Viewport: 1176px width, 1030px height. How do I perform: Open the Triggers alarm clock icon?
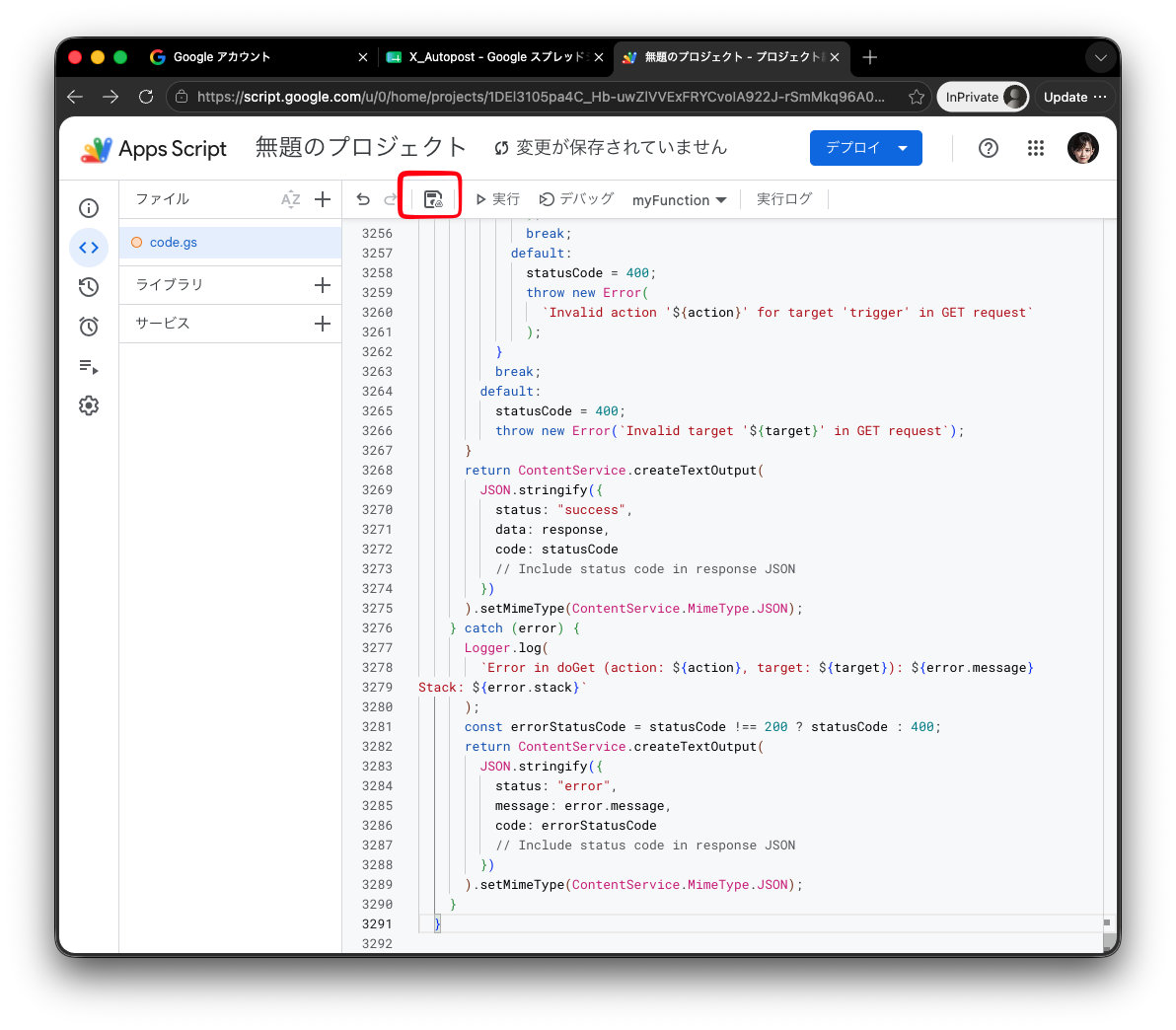[x=89, y=327]
